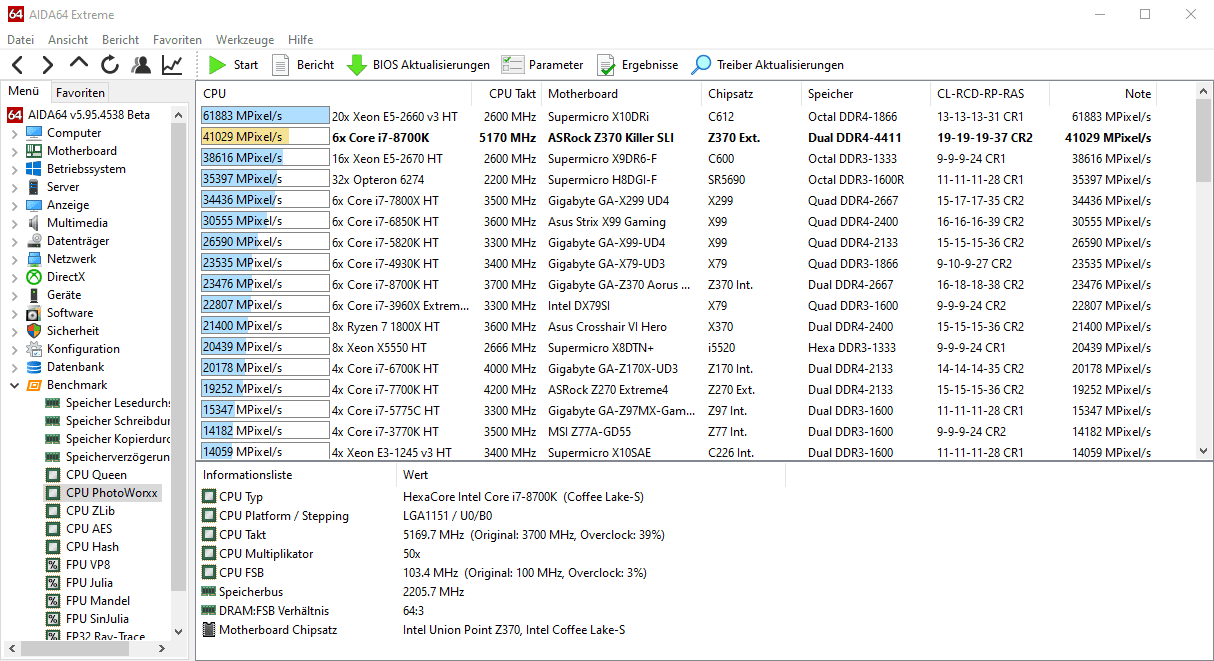Screen dimensions: 1214x661
Task: Refresh the view with the circular arrow icon
Action: point(110,65)
